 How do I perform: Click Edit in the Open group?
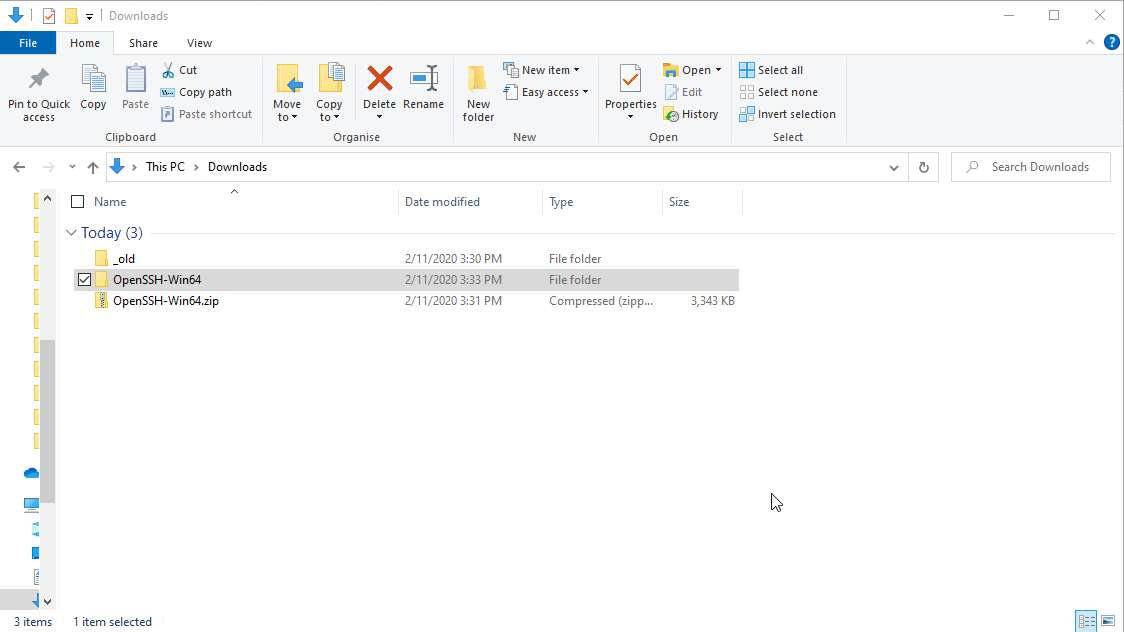(x=683, y=92)
